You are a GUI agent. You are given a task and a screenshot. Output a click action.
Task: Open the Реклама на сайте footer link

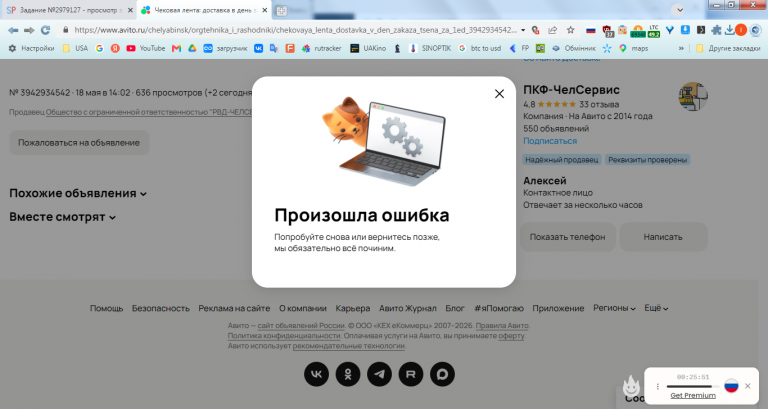coord(234,308)
